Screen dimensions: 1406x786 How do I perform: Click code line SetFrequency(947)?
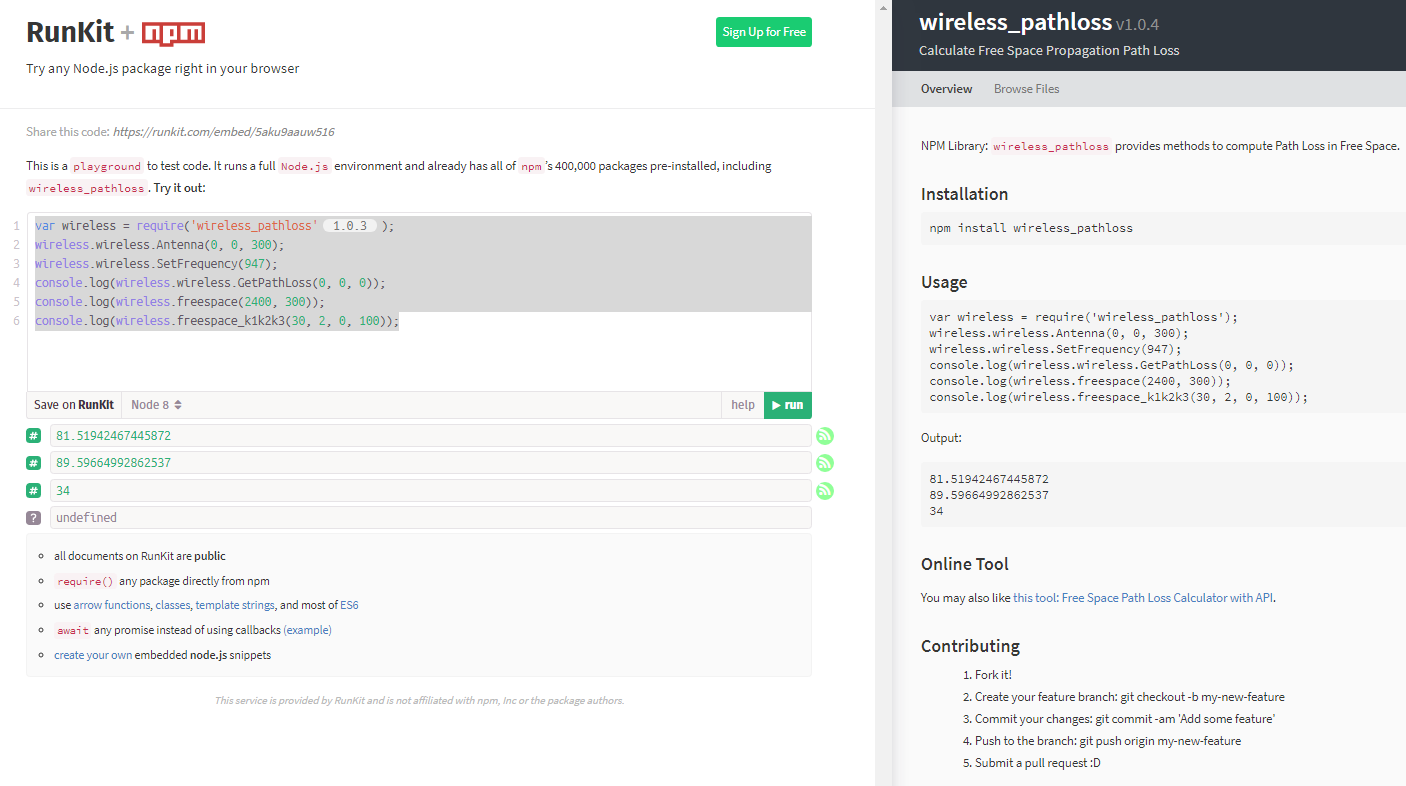156,264
